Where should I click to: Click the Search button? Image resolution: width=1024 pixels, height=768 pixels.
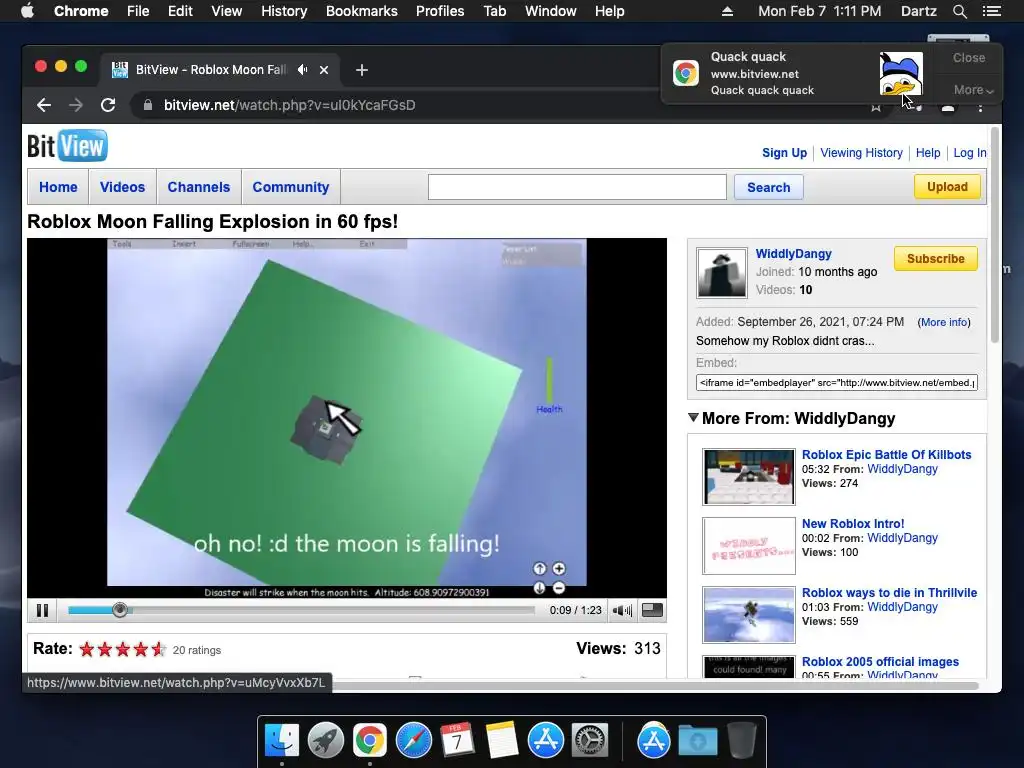[769, 187]
